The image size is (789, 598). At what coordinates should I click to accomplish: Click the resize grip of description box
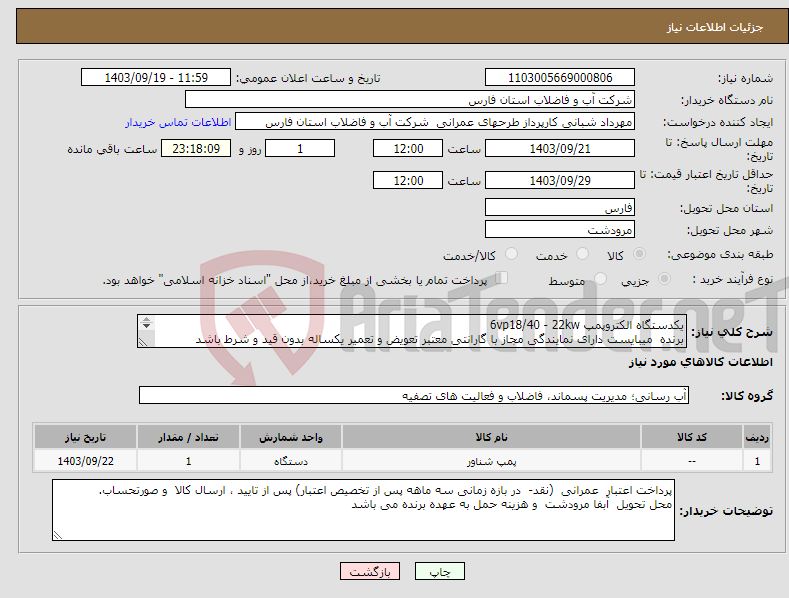143,342
